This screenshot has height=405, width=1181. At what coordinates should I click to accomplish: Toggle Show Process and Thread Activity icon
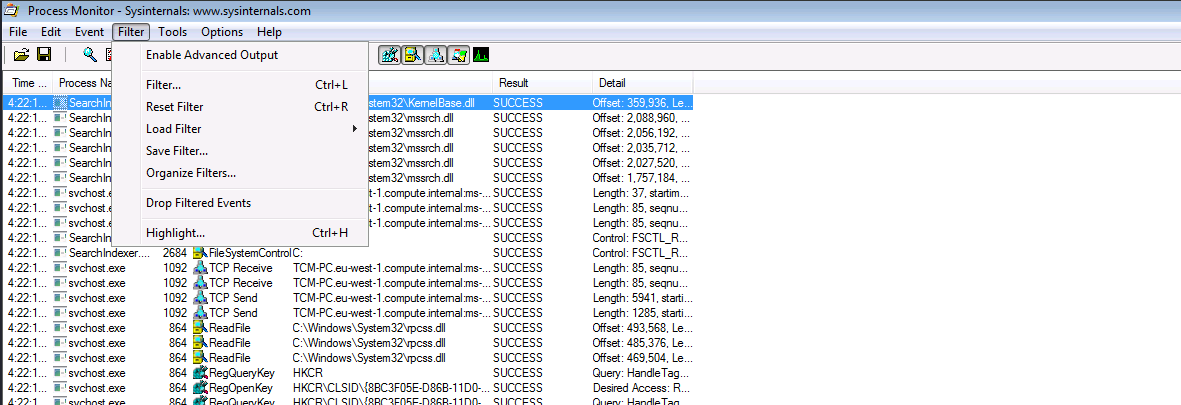(459, 54)
